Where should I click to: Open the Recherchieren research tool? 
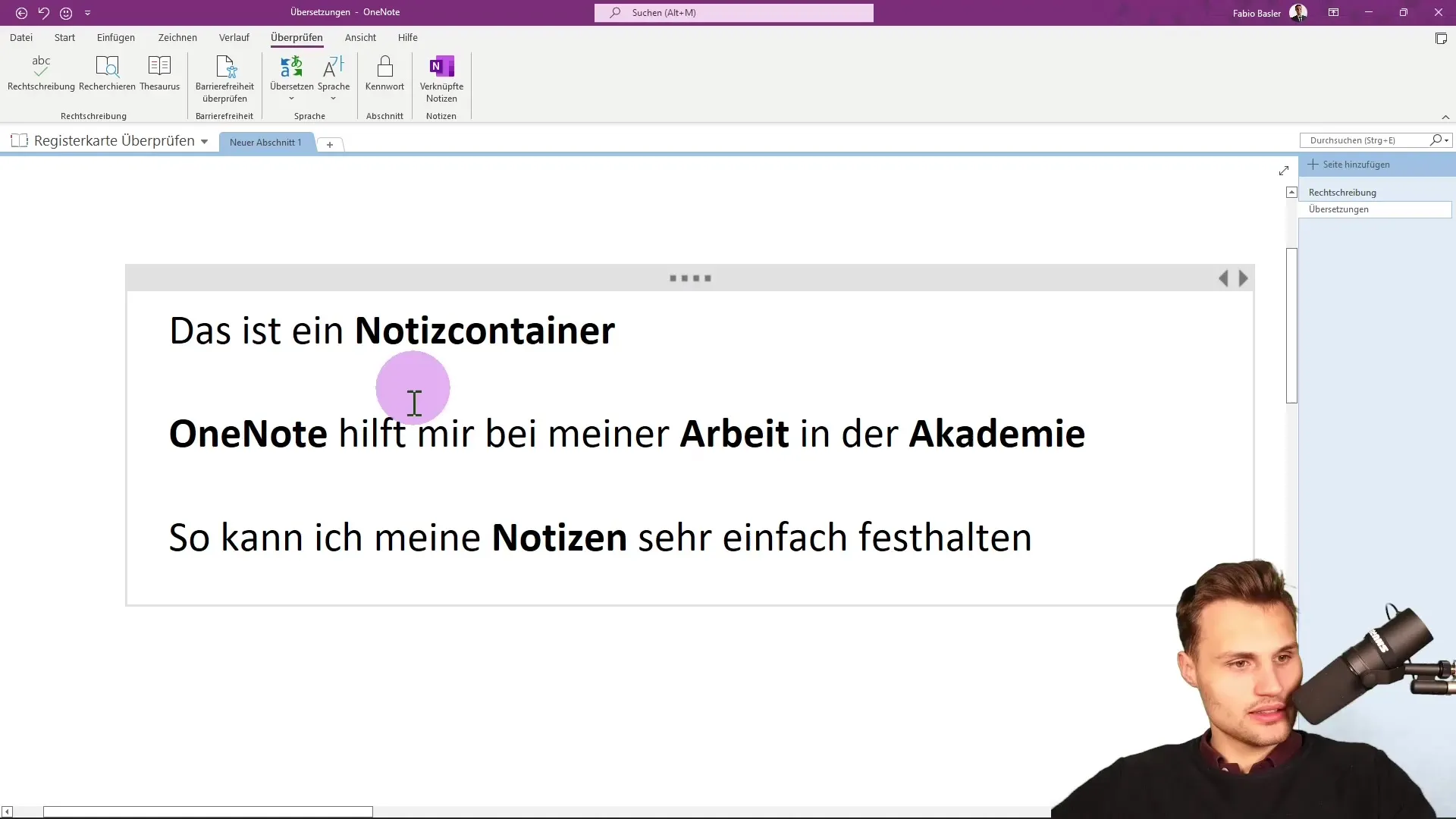107,74
